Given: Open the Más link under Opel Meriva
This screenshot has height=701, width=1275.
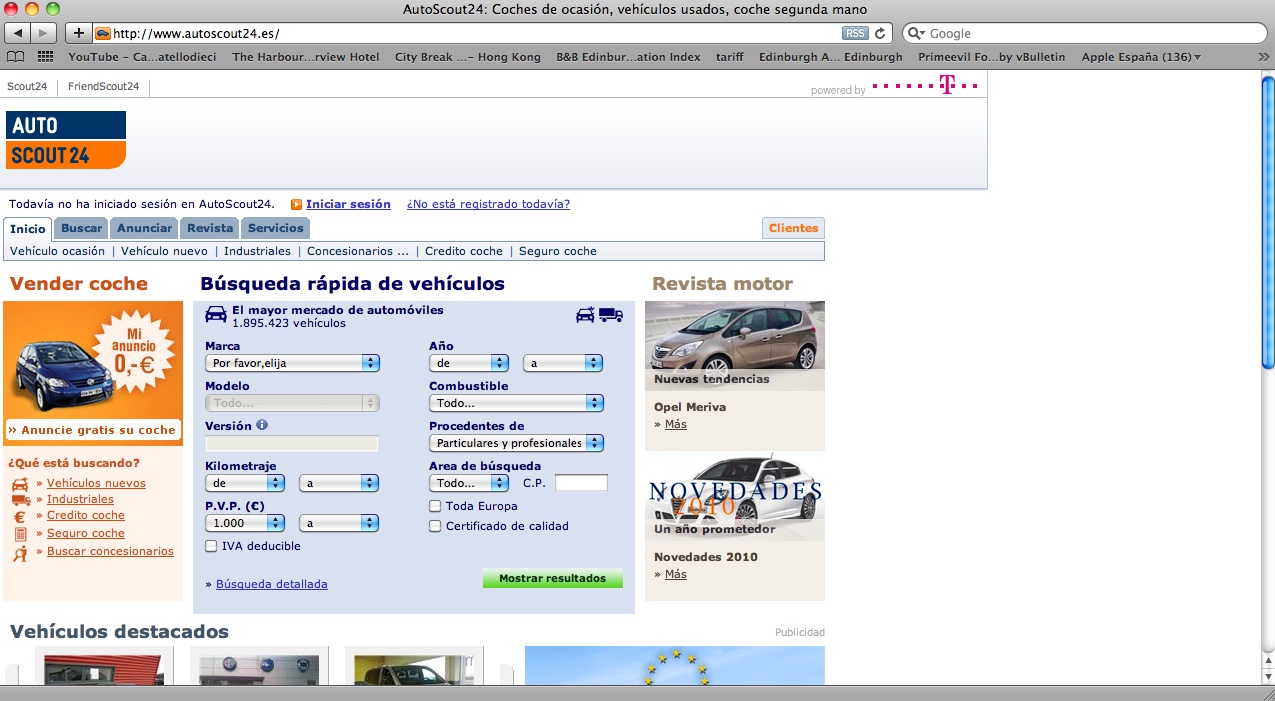Looking at the screenshot, I should [676, 424].
